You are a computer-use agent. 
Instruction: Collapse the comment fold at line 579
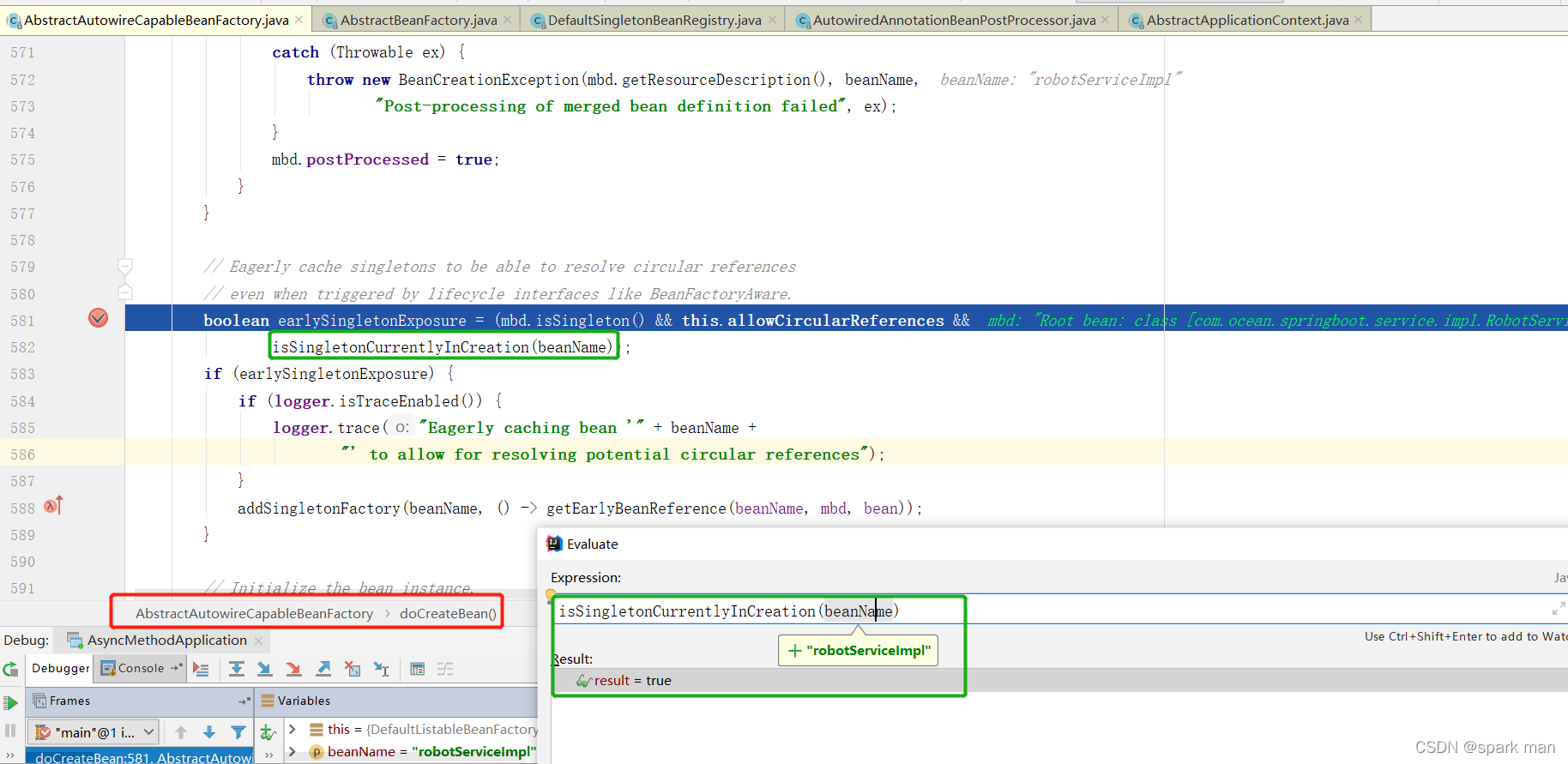coord(125,267)
